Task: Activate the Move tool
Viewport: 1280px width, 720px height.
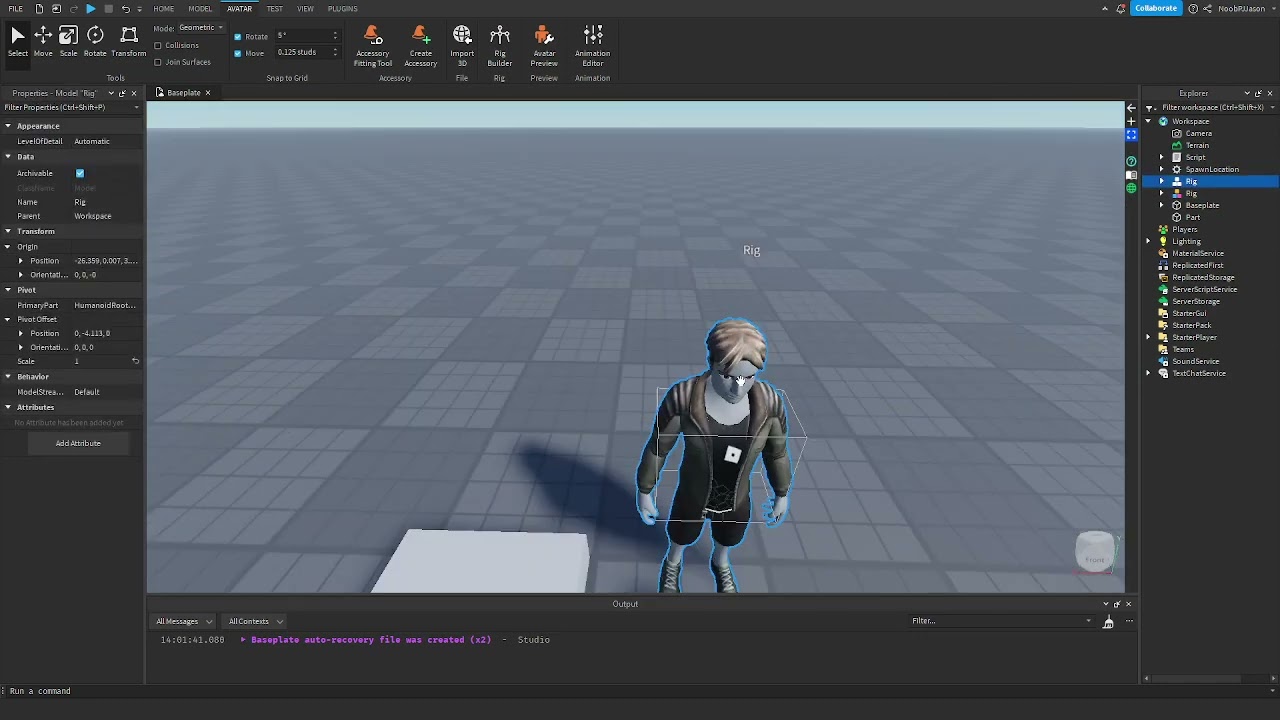Action: tap(43, 41)
